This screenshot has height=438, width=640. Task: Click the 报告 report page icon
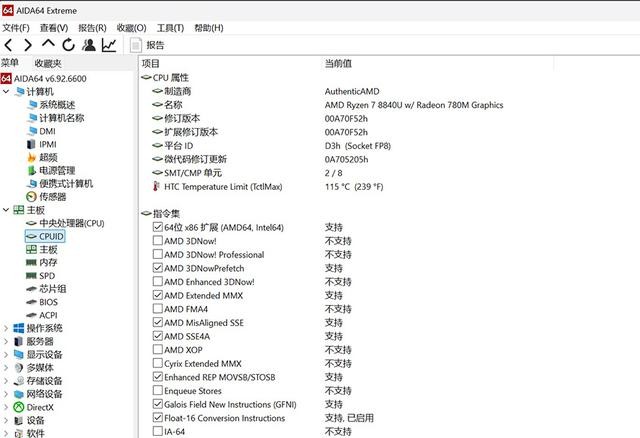(x=136, y=45)
